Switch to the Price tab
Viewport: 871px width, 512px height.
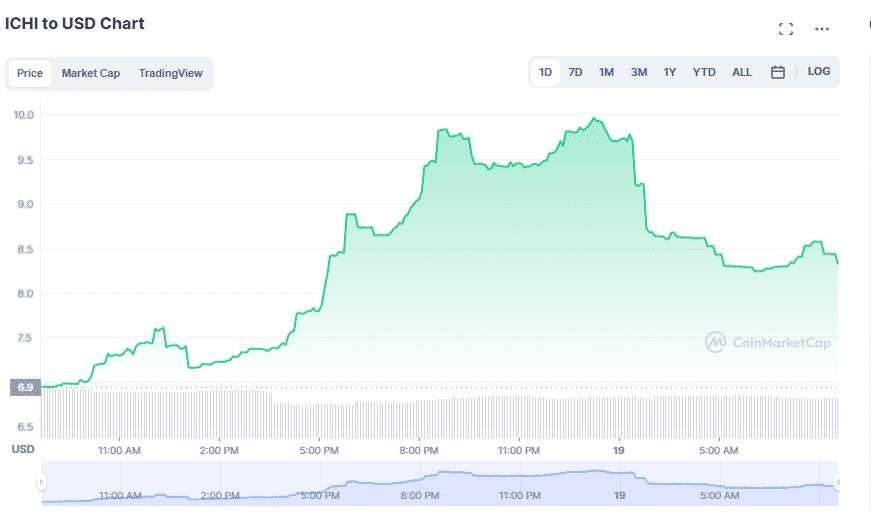(30, 73)
